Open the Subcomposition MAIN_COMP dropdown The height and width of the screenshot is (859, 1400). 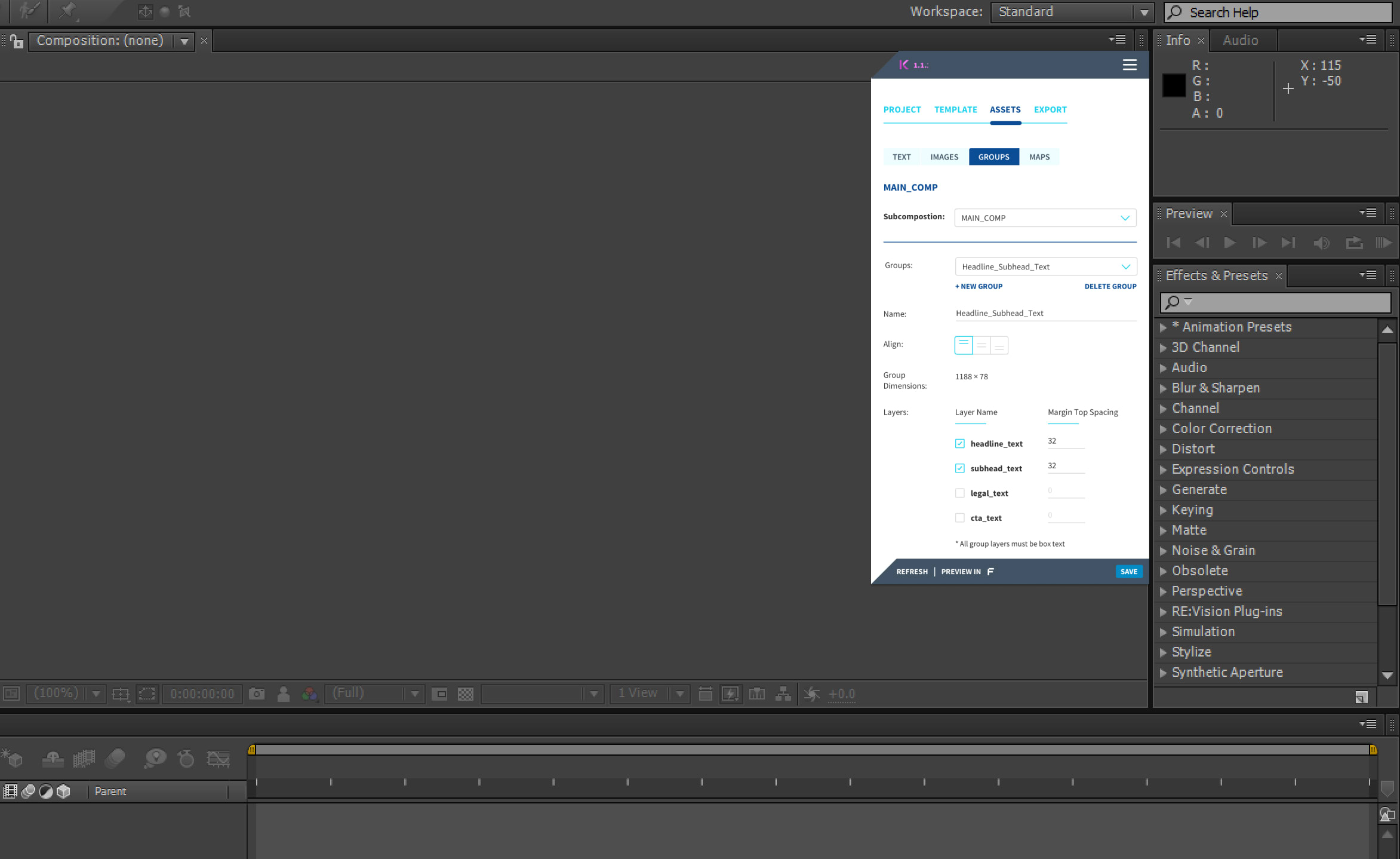coord(1045,218)
